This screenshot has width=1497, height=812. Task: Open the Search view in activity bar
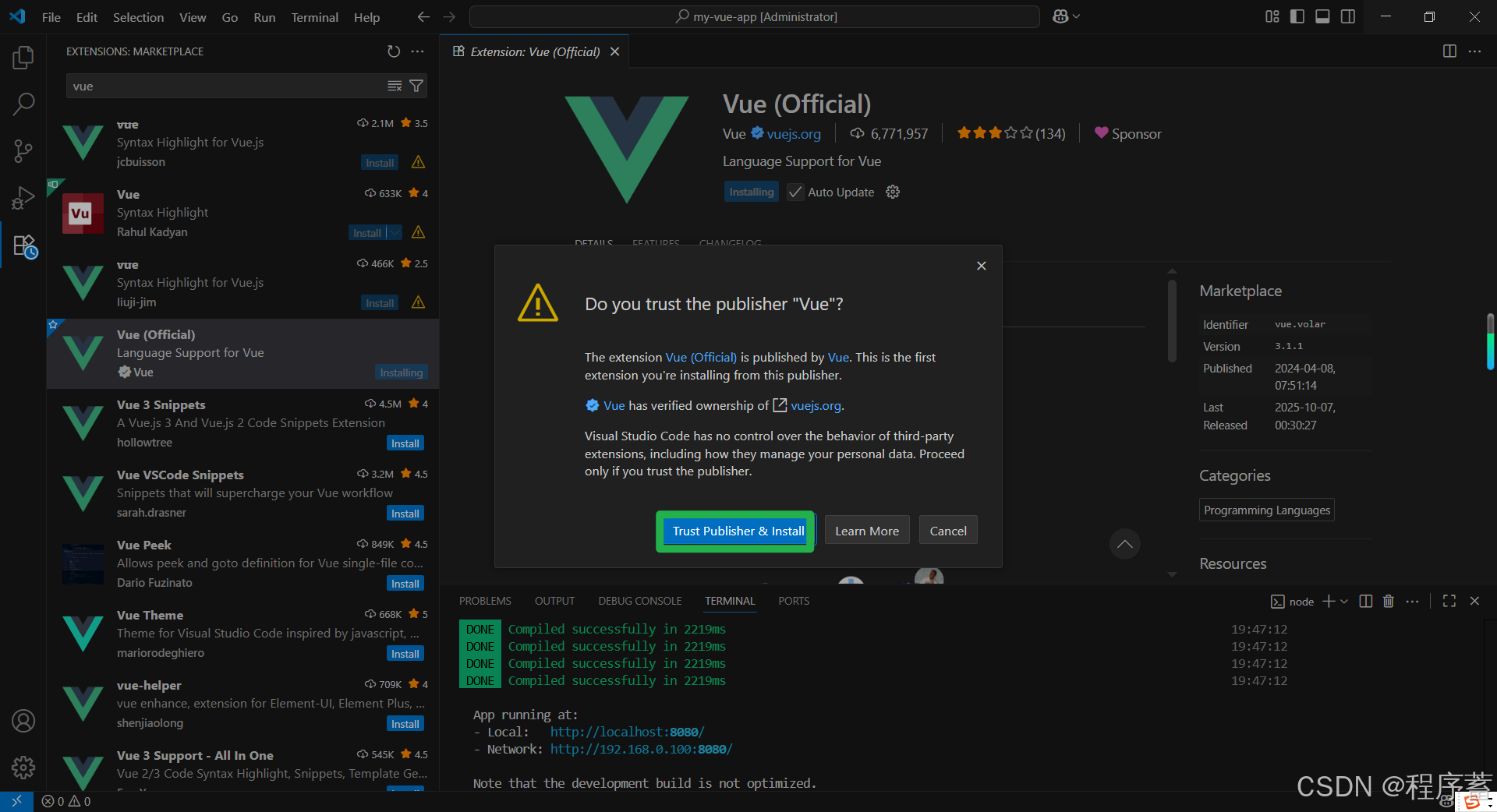(23, 104)
